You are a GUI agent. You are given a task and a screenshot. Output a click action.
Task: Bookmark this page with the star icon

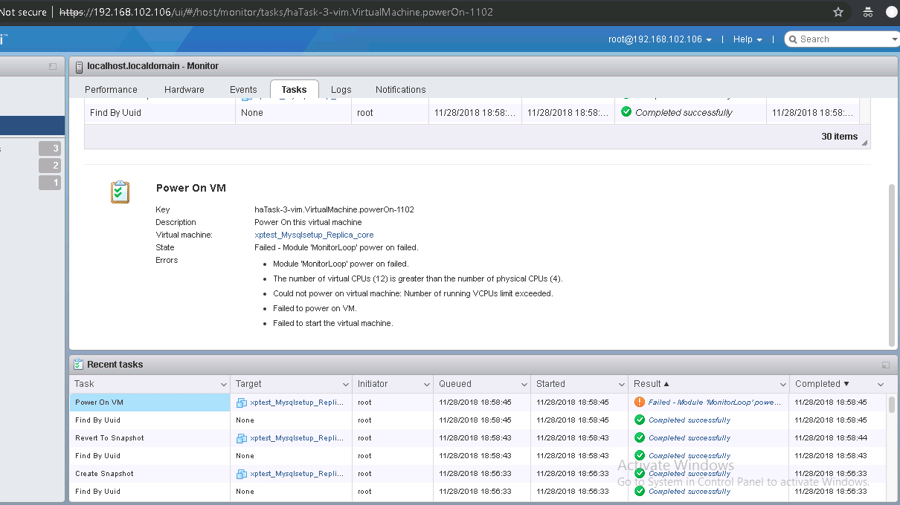pos(838,12)
